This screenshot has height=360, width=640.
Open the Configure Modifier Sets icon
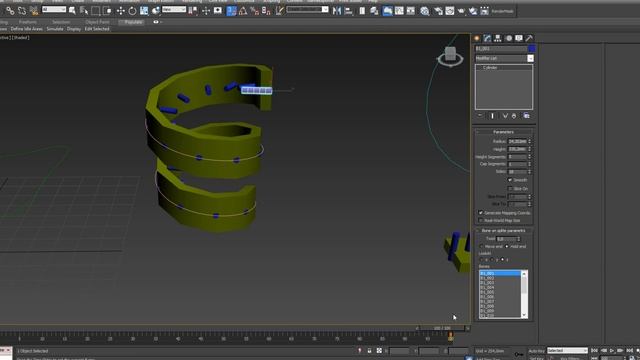(527, 116)
